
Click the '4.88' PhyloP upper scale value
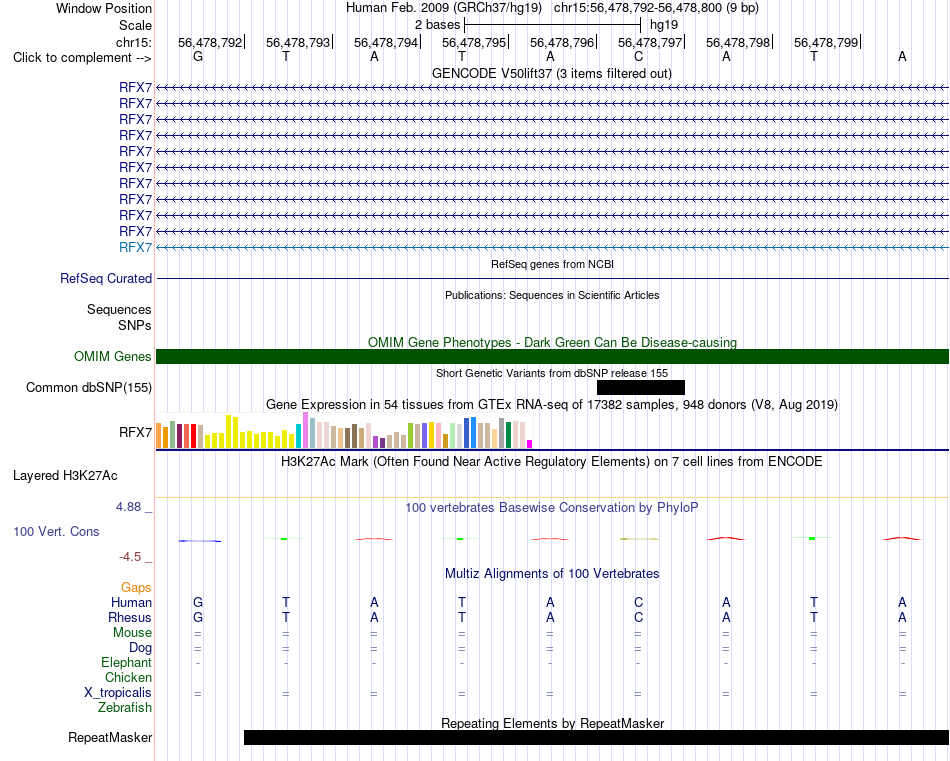[x=128, y=507]
